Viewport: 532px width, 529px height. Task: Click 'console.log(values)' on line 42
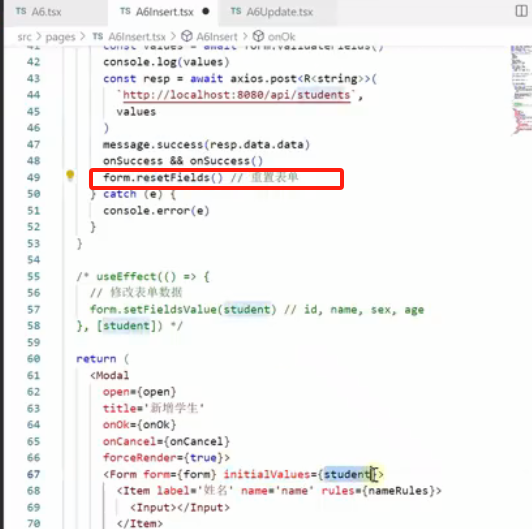tap(166, 62)
